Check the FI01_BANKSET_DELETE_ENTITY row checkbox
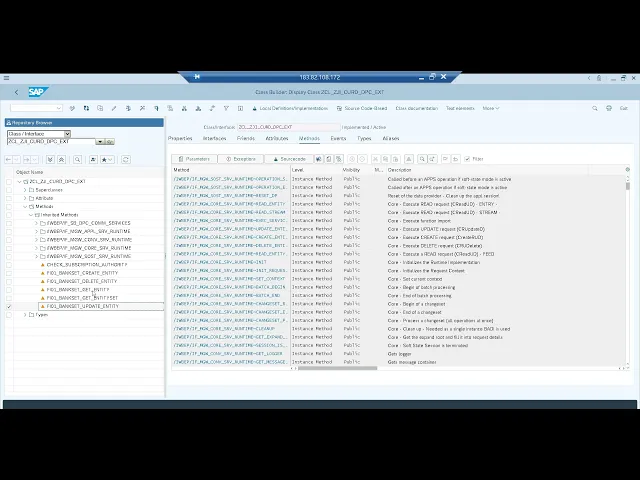The width and height of the screenshot is (640, 480). click(9, 282)
